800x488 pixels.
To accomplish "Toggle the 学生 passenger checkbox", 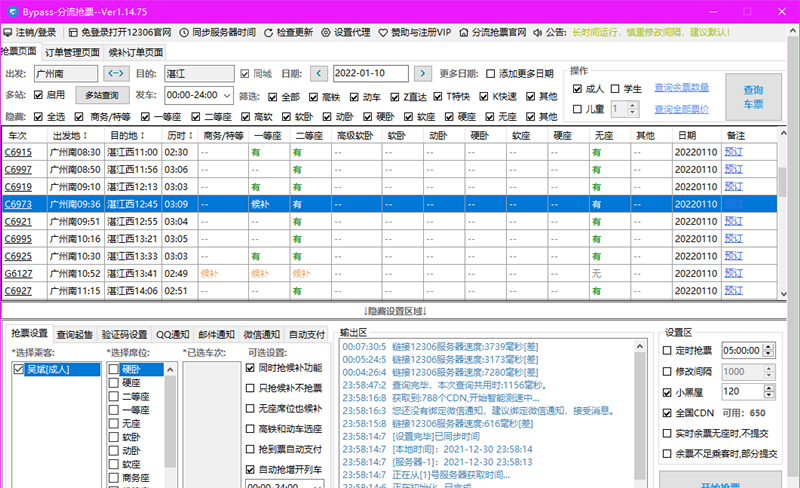I will (x=615, y=89).
